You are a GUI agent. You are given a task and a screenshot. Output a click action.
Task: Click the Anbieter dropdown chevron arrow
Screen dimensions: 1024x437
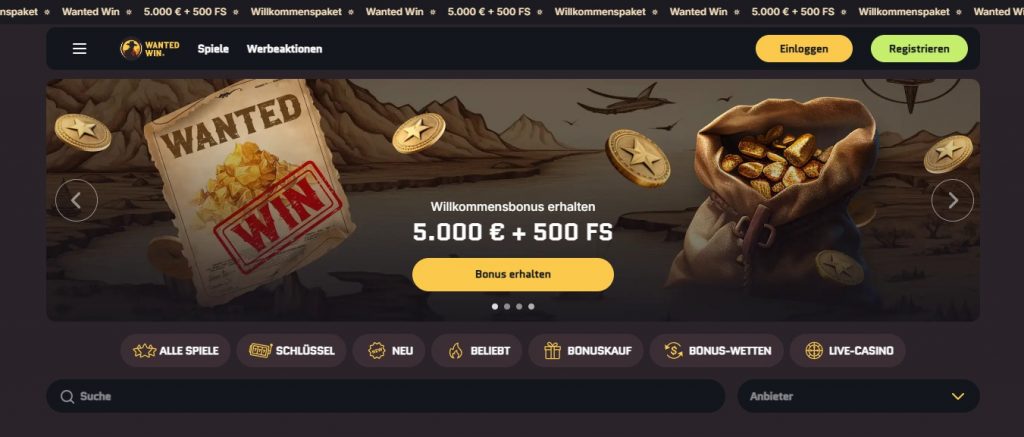[x=957, y=397]
